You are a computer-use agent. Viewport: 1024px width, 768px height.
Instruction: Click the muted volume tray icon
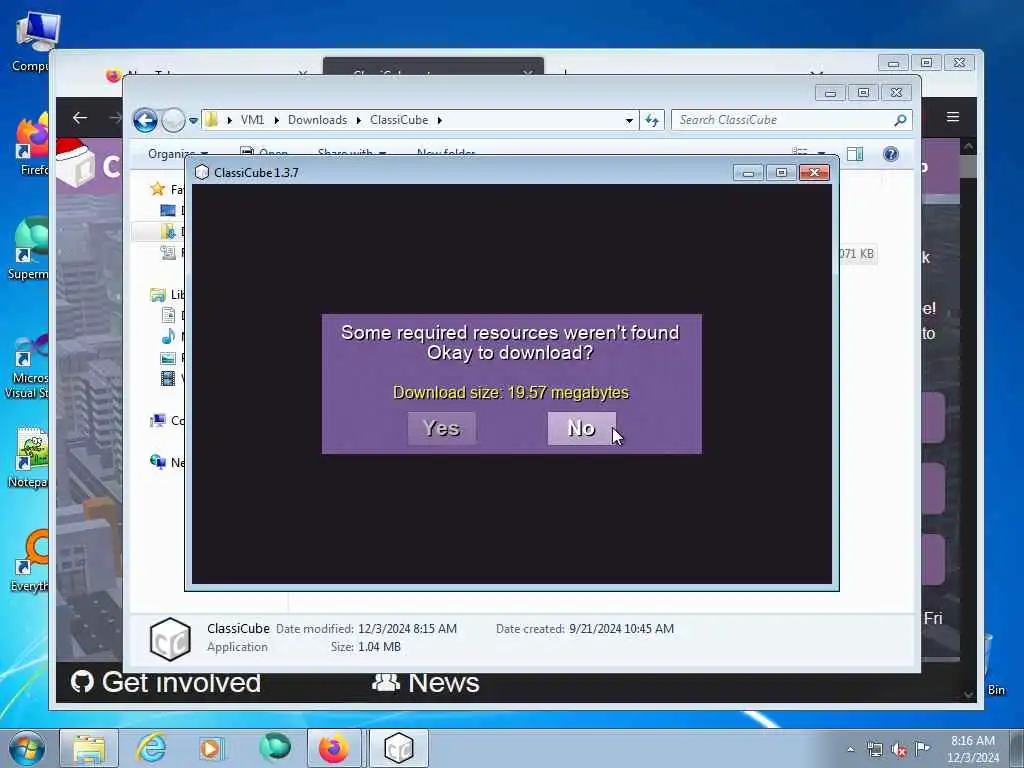click(x=899, y=750)
